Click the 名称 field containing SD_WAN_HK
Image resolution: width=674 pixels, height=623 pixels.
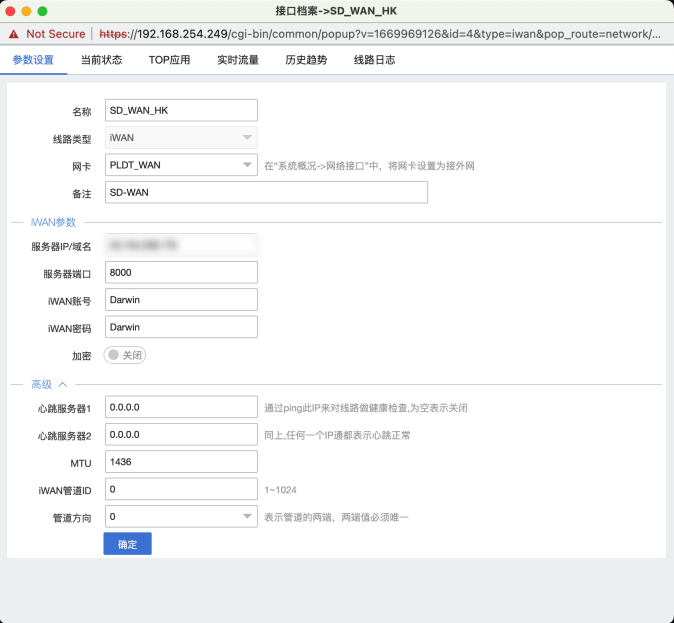click(181, 110)
